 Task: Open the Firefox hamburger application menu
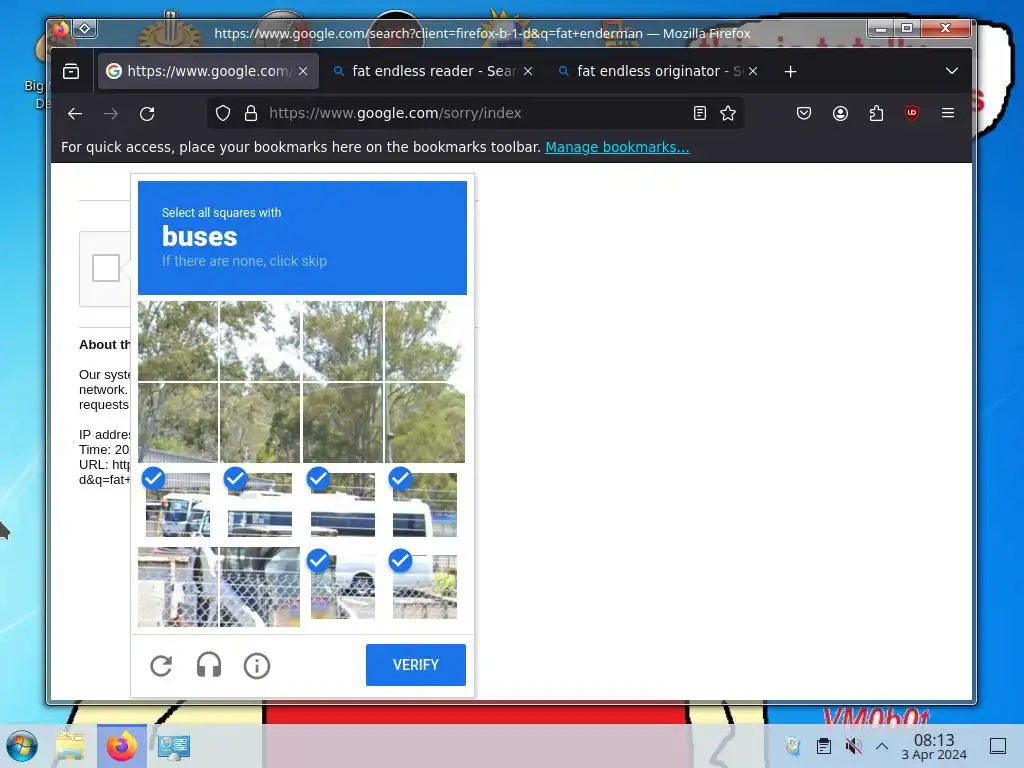[x=948, y=113]
